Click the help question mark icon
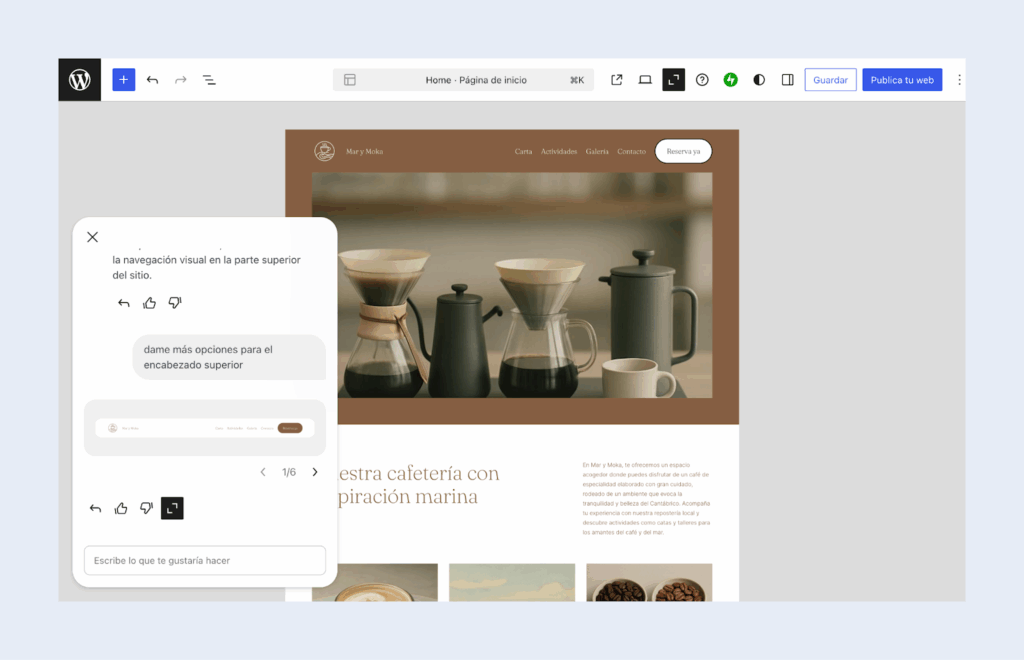The width and height of the screenshot is (1024, 660). (x=702, y=80)
